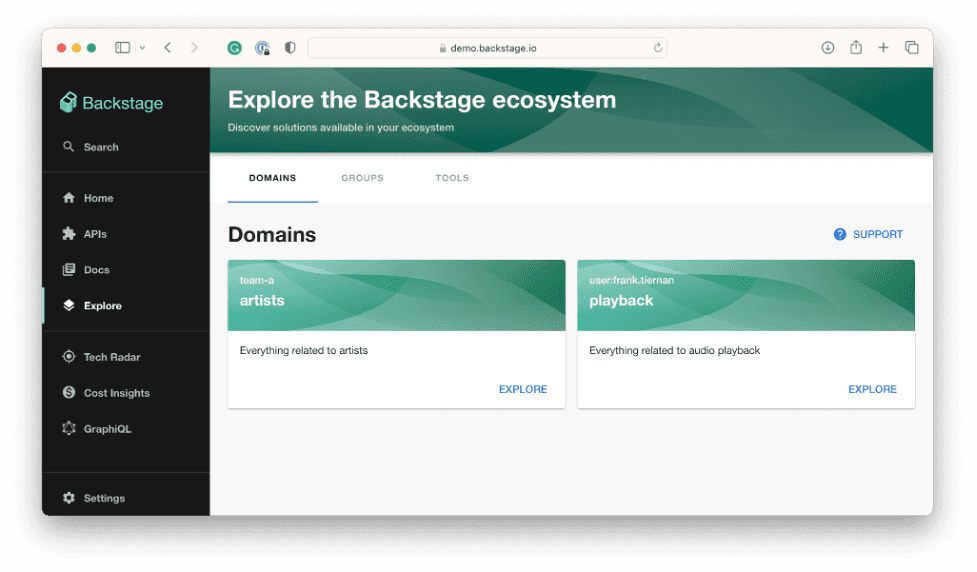Open APIs puzzle piece icon
This screenshot has width=977, height=572.
coord(69,234)
